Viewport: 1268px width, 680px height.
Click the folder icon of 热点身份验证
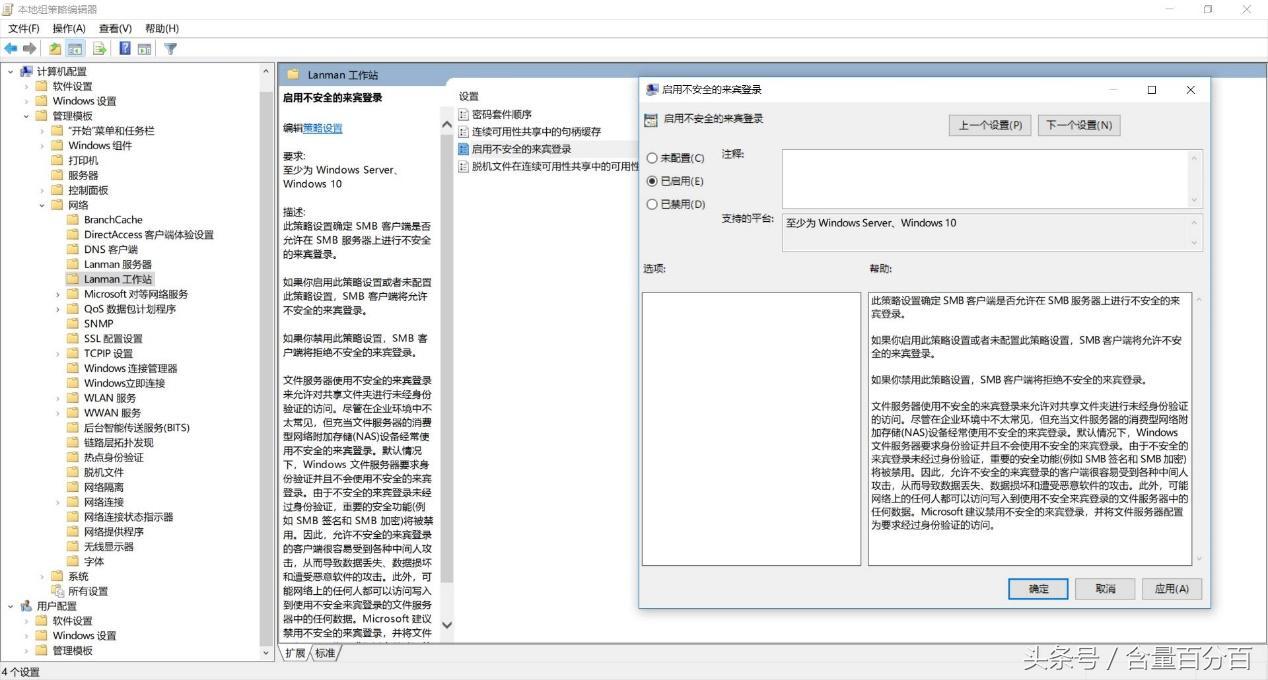(72, 457)
